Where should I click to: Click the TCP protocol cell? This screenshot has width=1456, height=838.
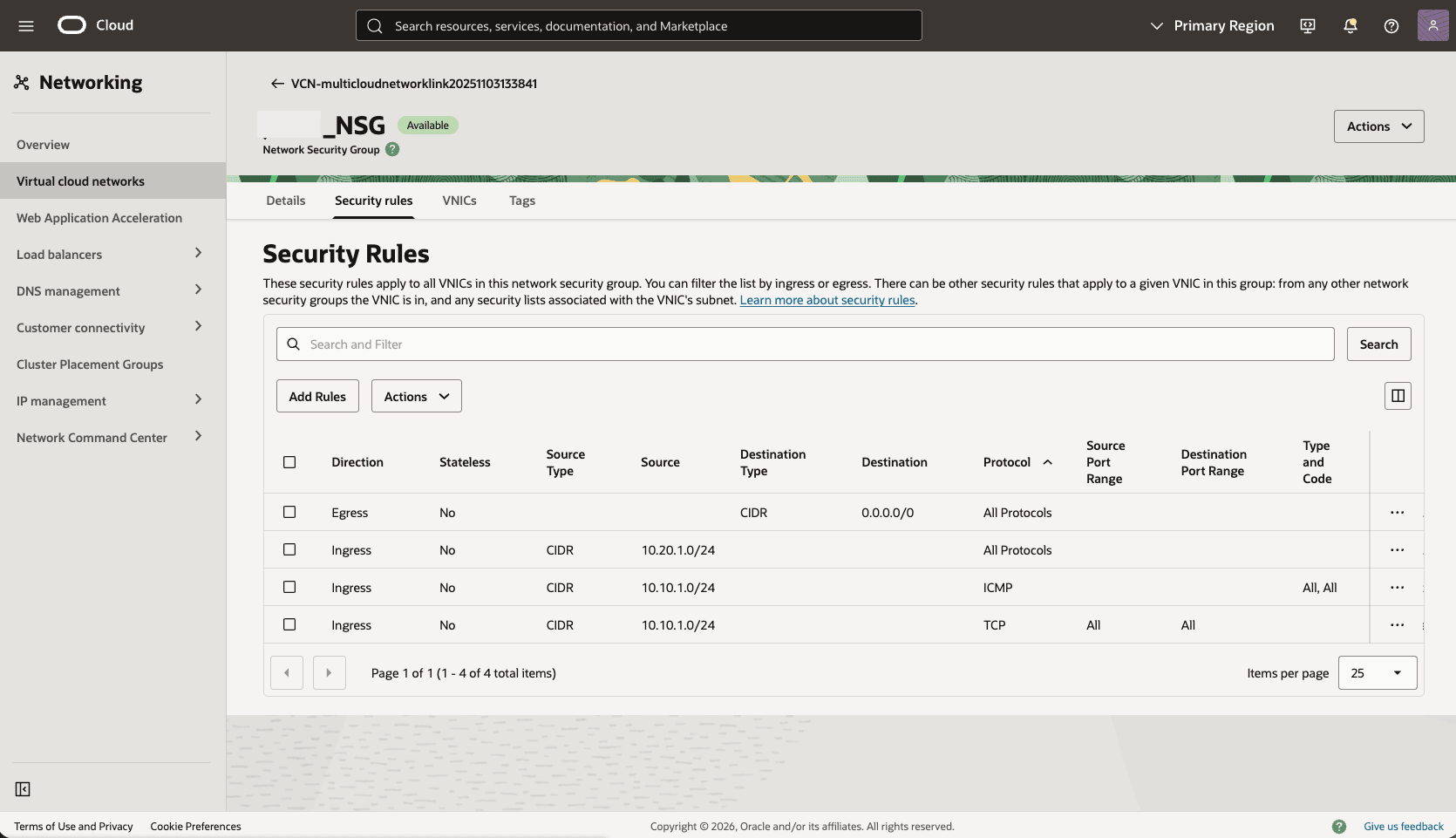[995, 625]
